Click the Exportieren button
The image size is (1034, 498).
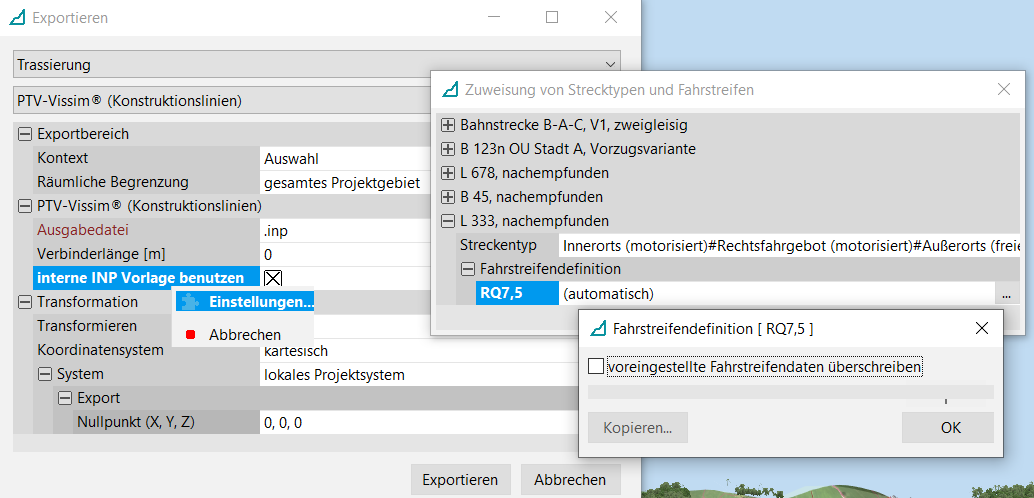point(460,480)
